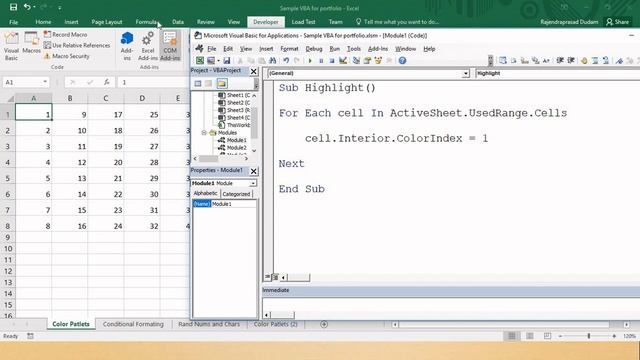The width and height of the screenshot is (640, 360).
Task: Toggle Breakpoint hand icon in Edit toolbar
Action: click(x=584, y=61)
